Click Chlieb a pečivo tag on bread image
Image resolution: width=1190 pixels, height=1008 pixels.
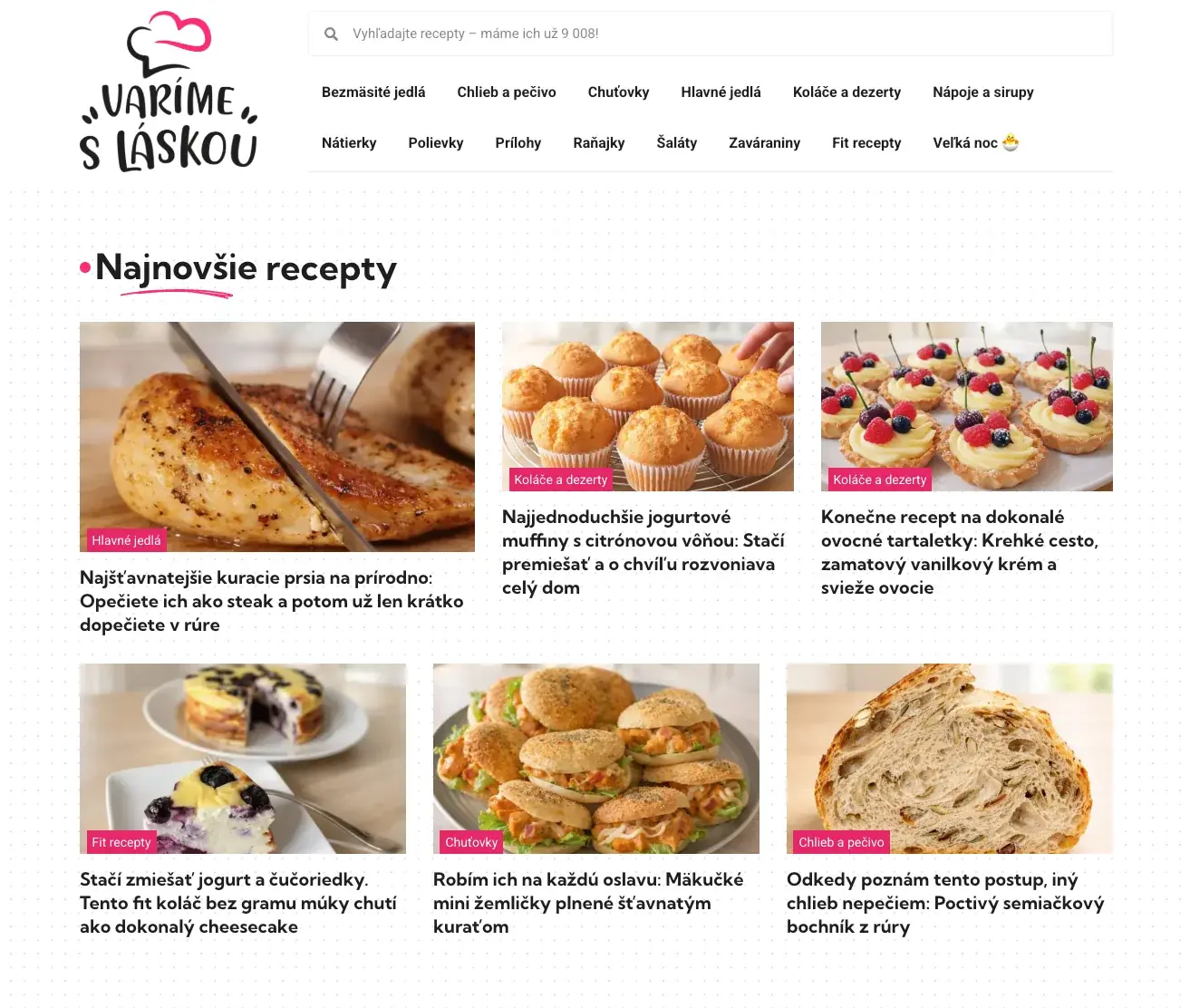[841, 842]
